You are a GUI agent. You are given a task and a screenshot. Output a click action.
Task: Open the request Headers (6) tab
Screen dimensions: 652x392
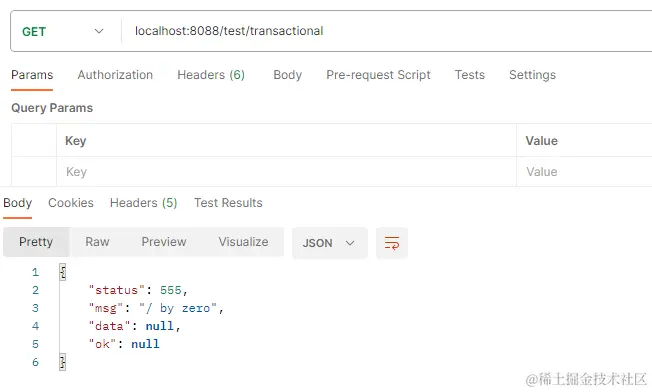pyautogui.click(x=211, y=75)
